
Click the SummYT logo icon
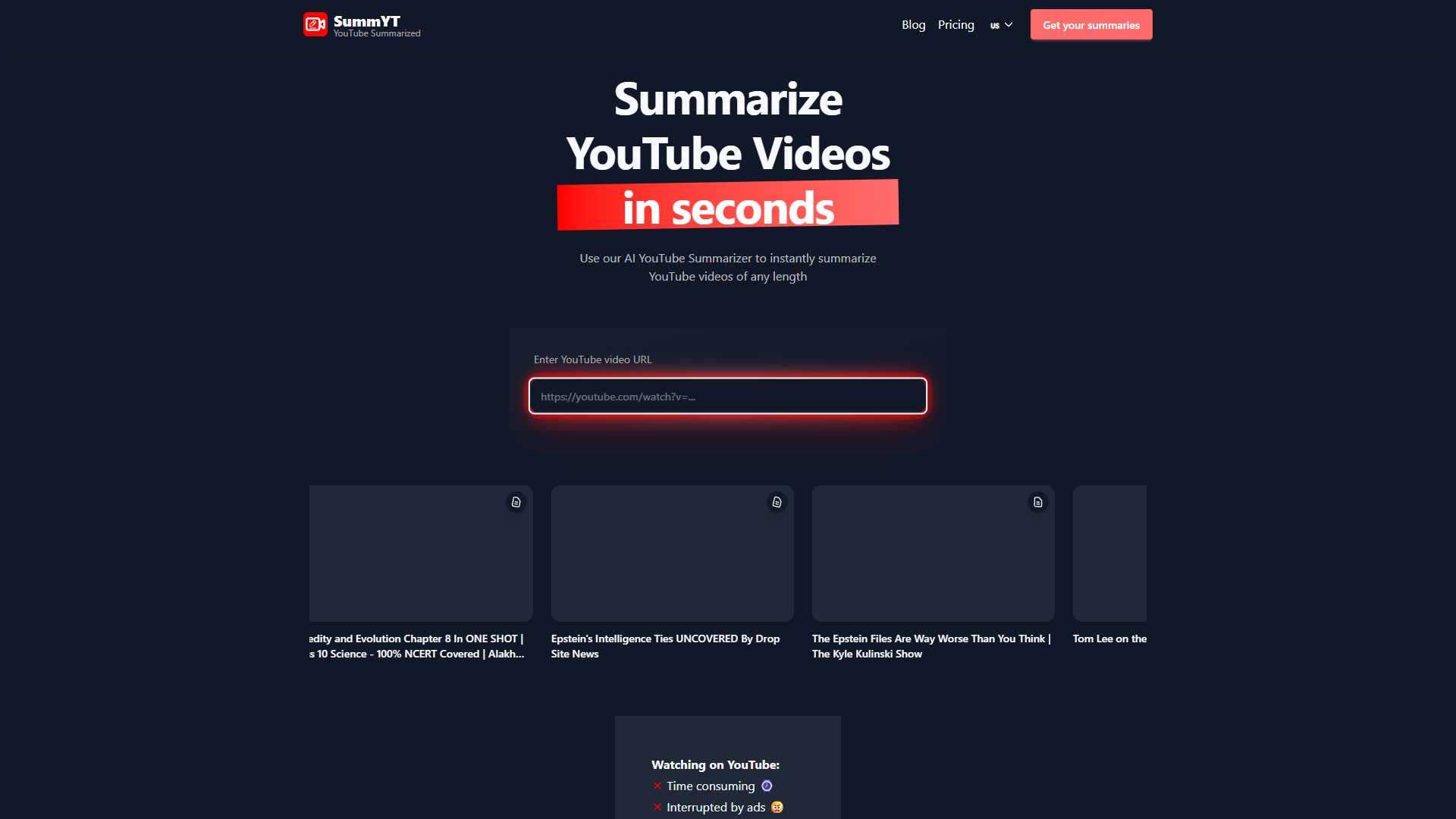315,24
